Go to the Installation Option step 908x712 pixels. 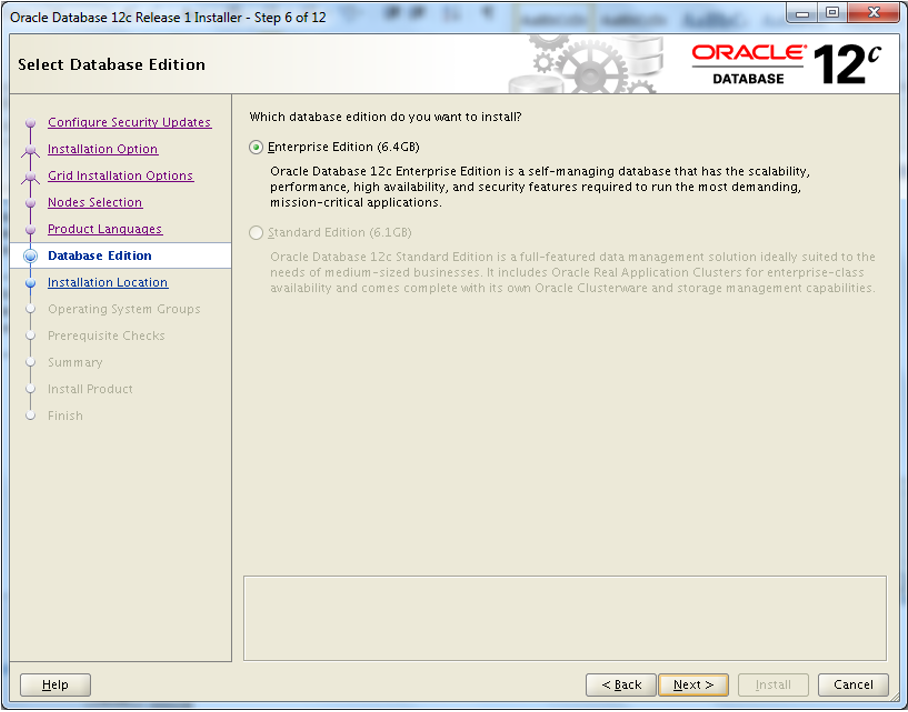click(102, 149)
